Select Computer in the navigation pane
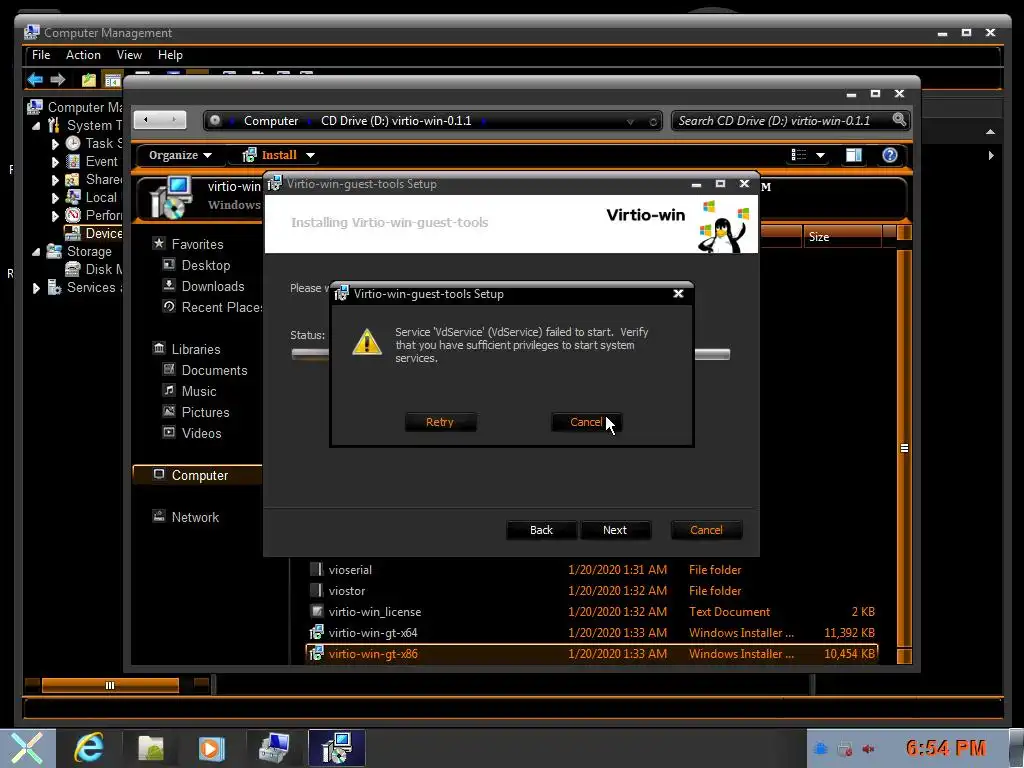This screenshot has height=768, width=1024. click(198, 475)
